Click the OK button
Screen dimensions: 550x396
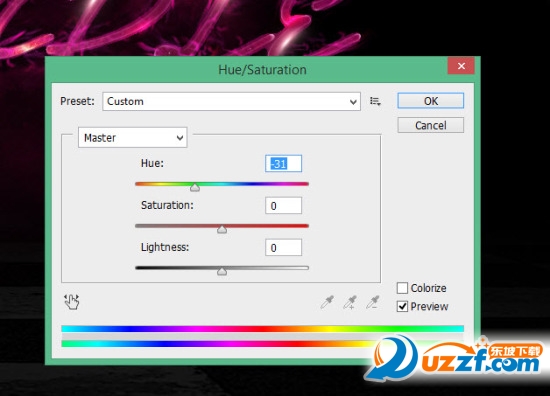tap(430, 101)
